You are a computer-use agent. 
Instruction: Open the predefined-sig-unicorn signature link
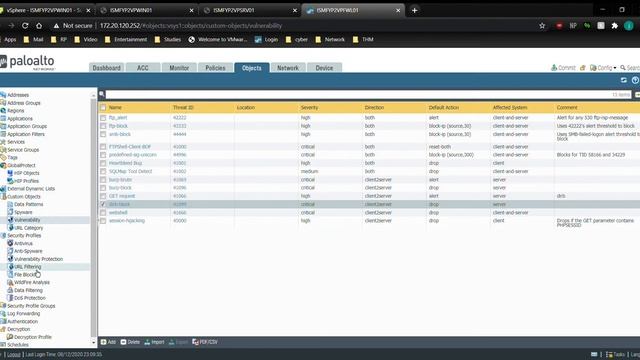133,155
